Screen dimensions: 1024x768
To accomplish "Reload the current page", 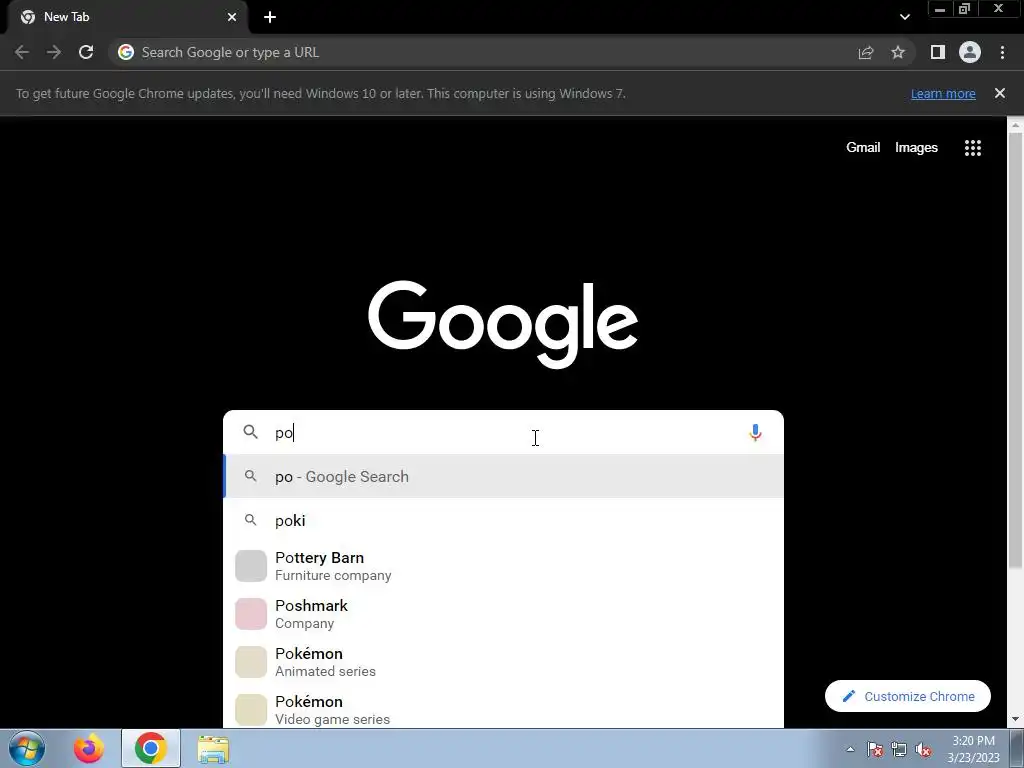I will pos(86,52).
